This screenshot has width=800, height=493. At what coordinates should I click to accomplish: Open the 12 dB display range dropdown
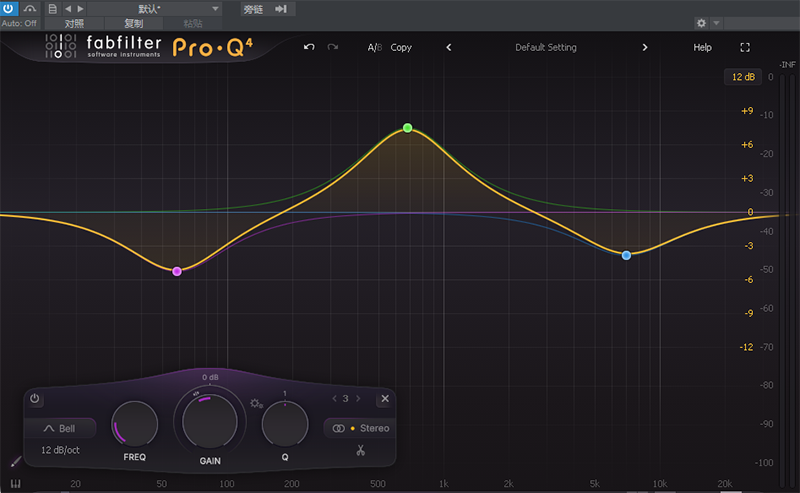pos(743,77)
